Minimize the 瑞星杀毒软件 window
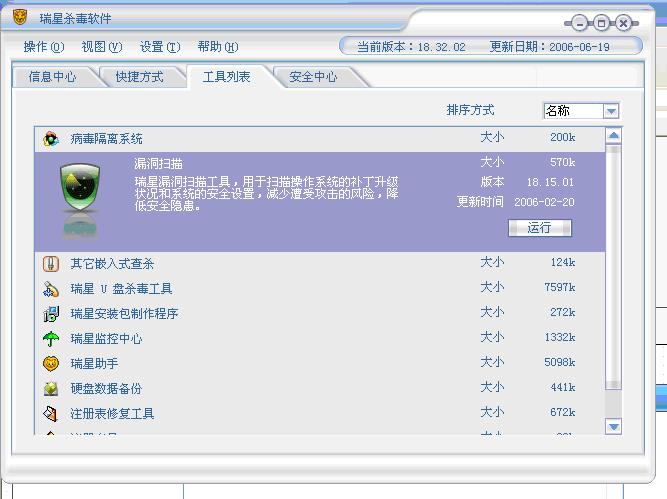This screenshot has height=499, width=667. (579, 23)
